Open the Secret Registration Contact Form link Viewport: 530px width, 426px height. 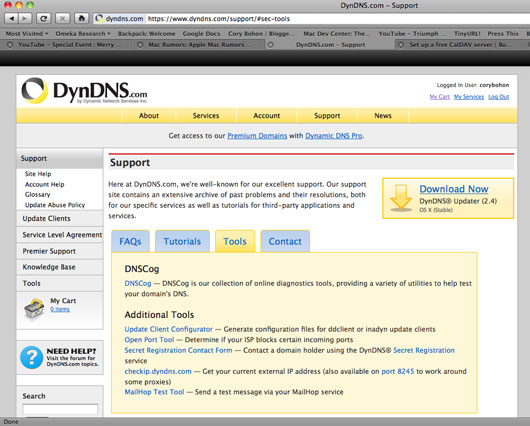click(x=178, y=350)
